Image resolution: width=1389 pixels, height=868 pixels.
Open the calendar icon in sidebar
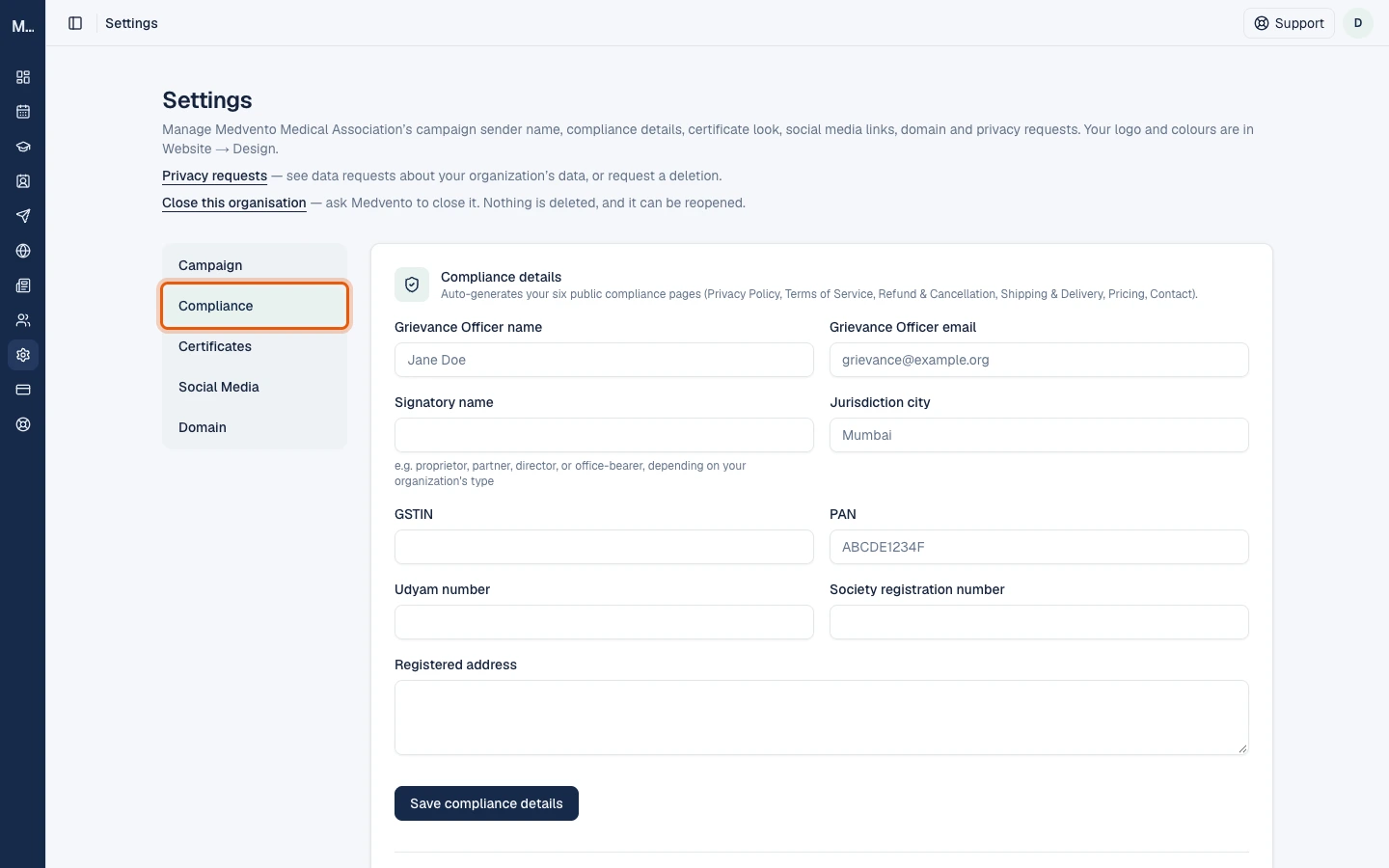tap(23, 112)
